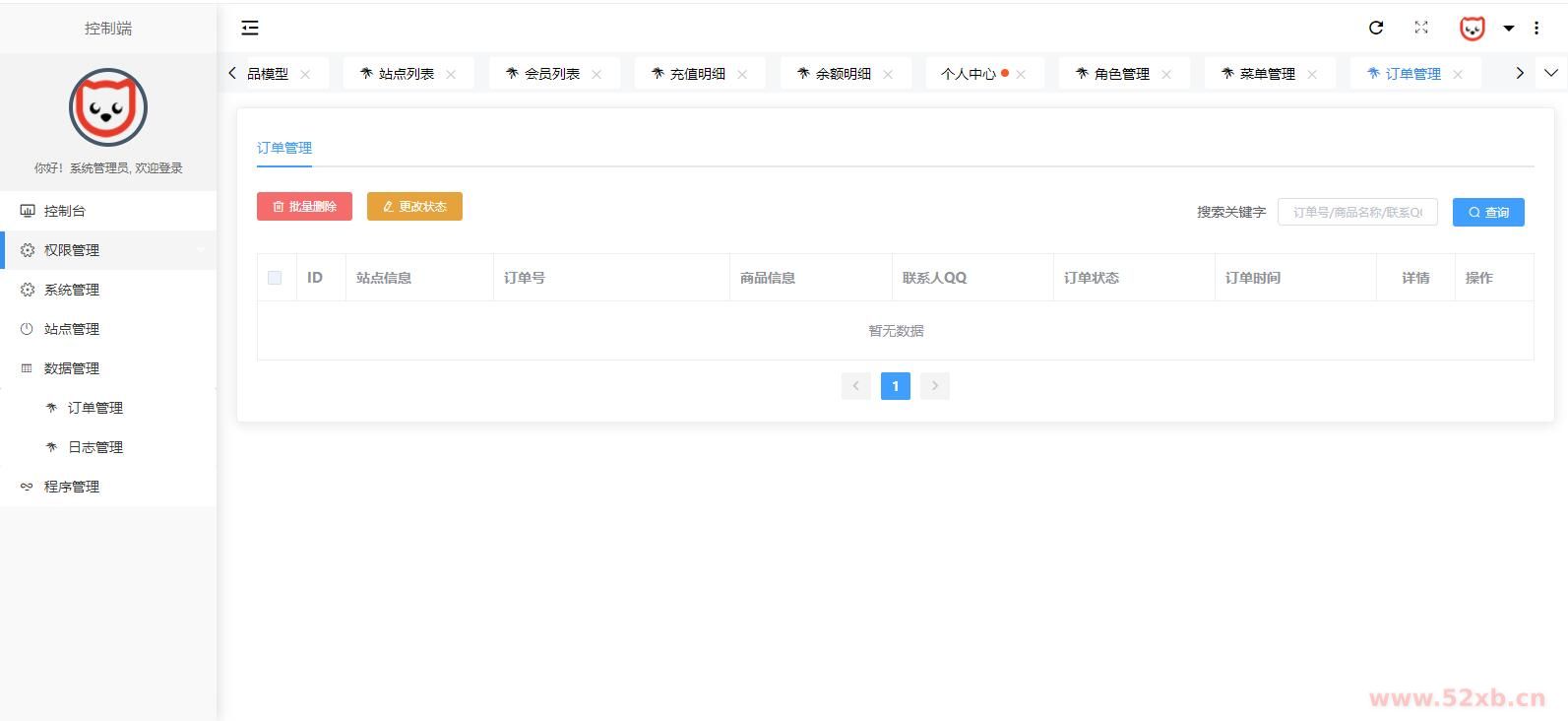Open the tab list dropdown chevron
Screen dimensions: 1568x721
[x=1551, y=73]
